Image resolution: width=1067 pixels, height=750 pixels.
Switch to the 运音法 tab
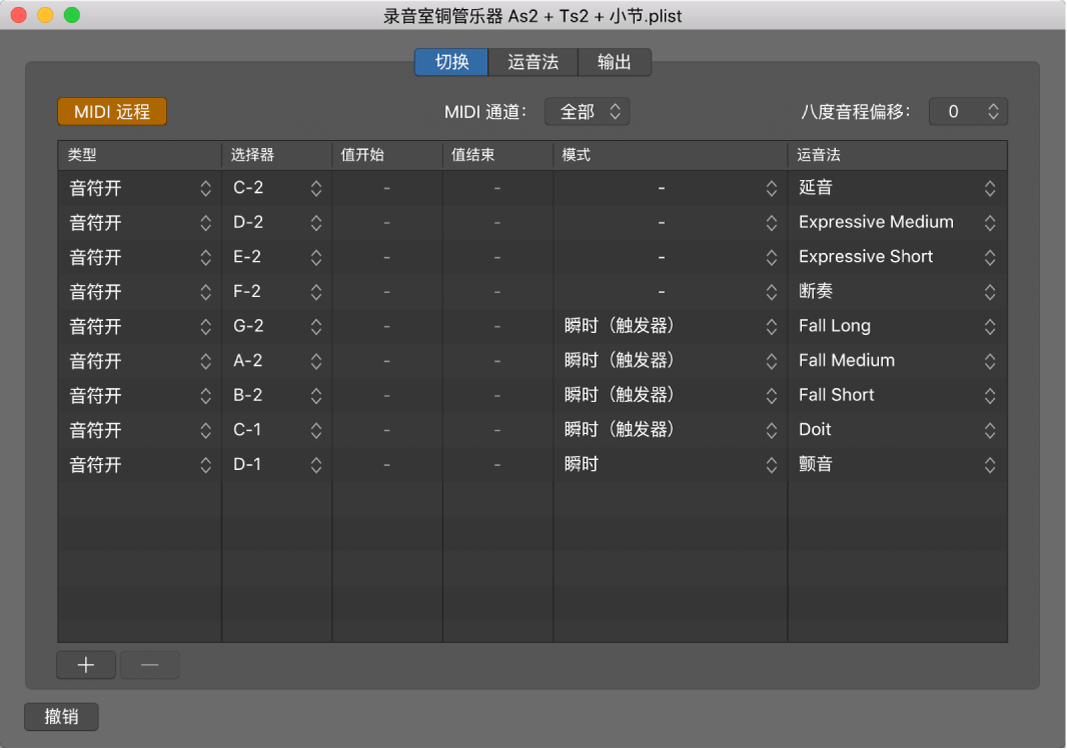point(533,61)
